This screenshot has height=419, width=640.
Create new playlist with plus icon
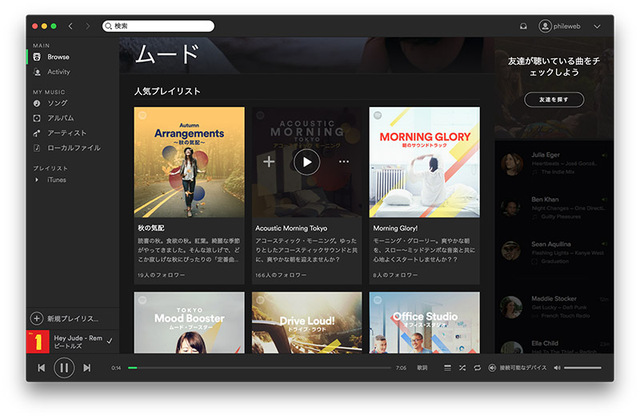[37, 318]
